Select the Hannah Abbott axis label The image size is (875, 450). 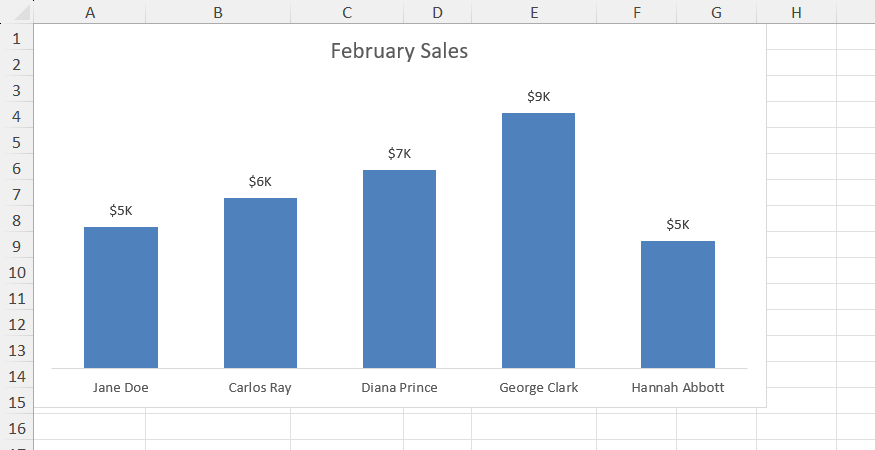678,387
